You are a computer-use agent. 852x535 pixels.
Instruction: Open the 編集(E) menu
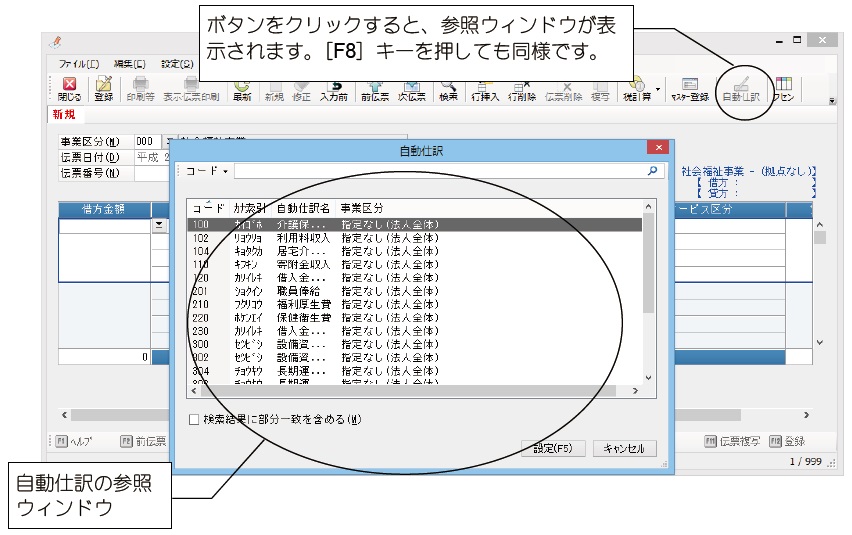point(129,63)
